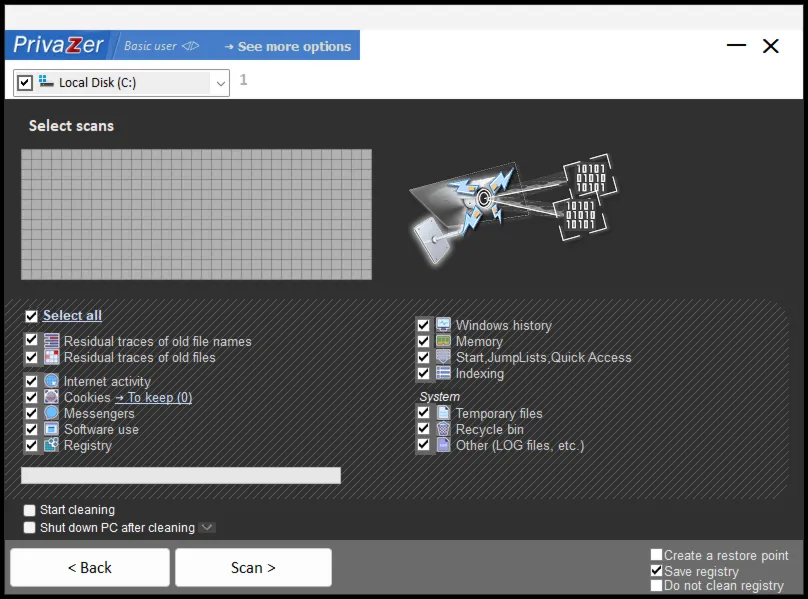Screen dimensions: 808x599
Task: Close the PrivaZer window
Action: (771, 46)
